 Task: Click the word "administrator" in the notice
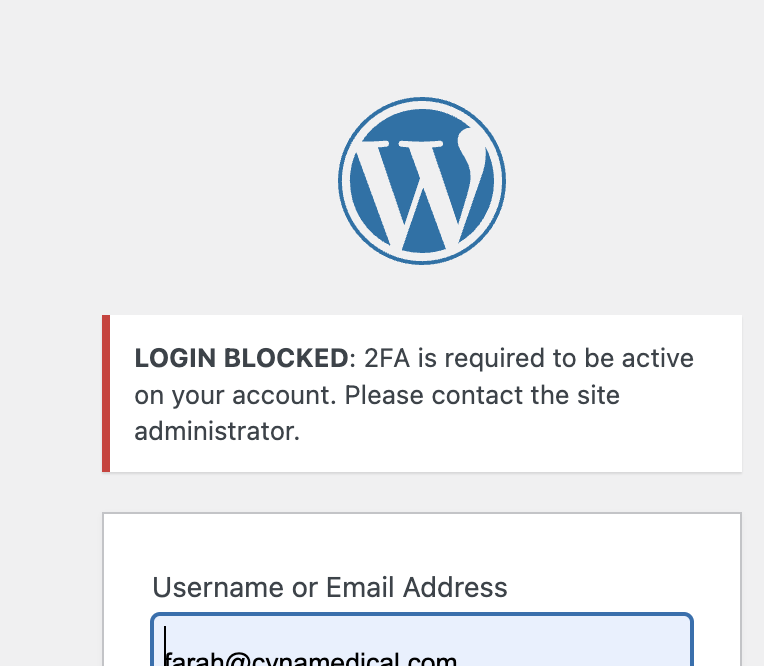coord(215,432)
